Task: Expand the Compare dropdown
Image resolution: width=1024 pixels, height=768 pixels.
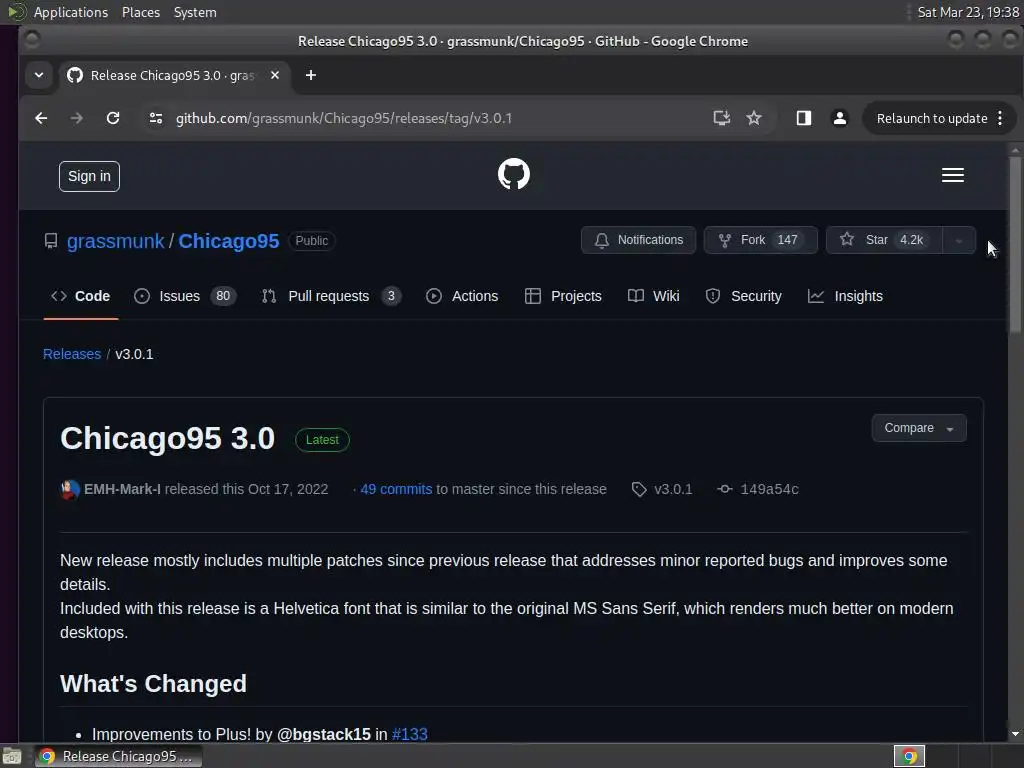Action: 919,428
